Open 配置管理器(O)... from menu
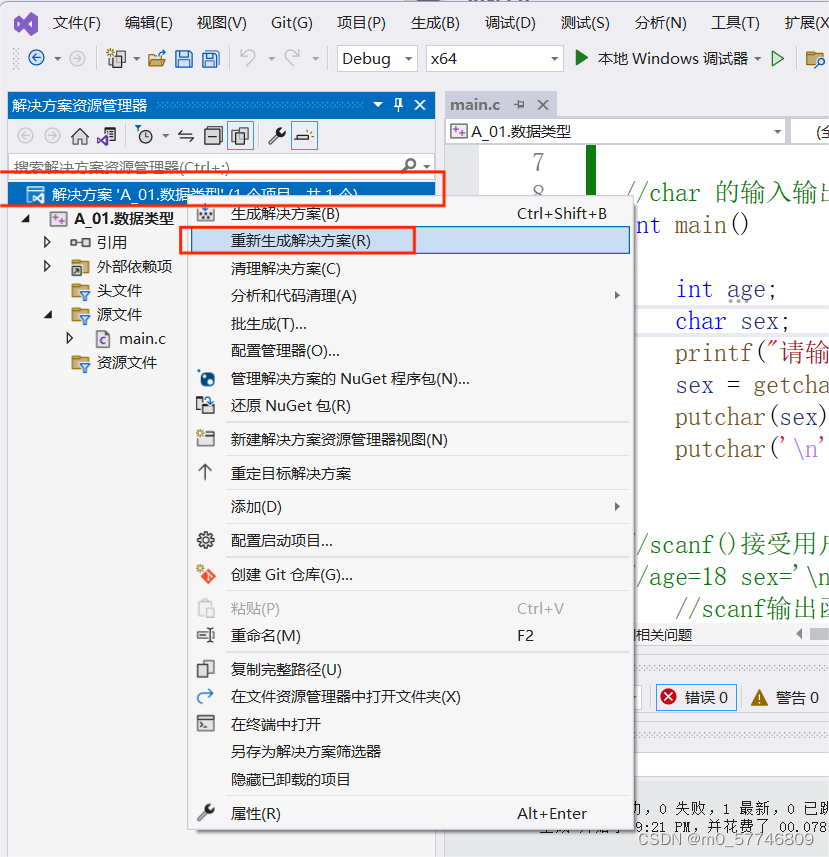The height and width of the screenshot is (857, 829). pos(410,350)
